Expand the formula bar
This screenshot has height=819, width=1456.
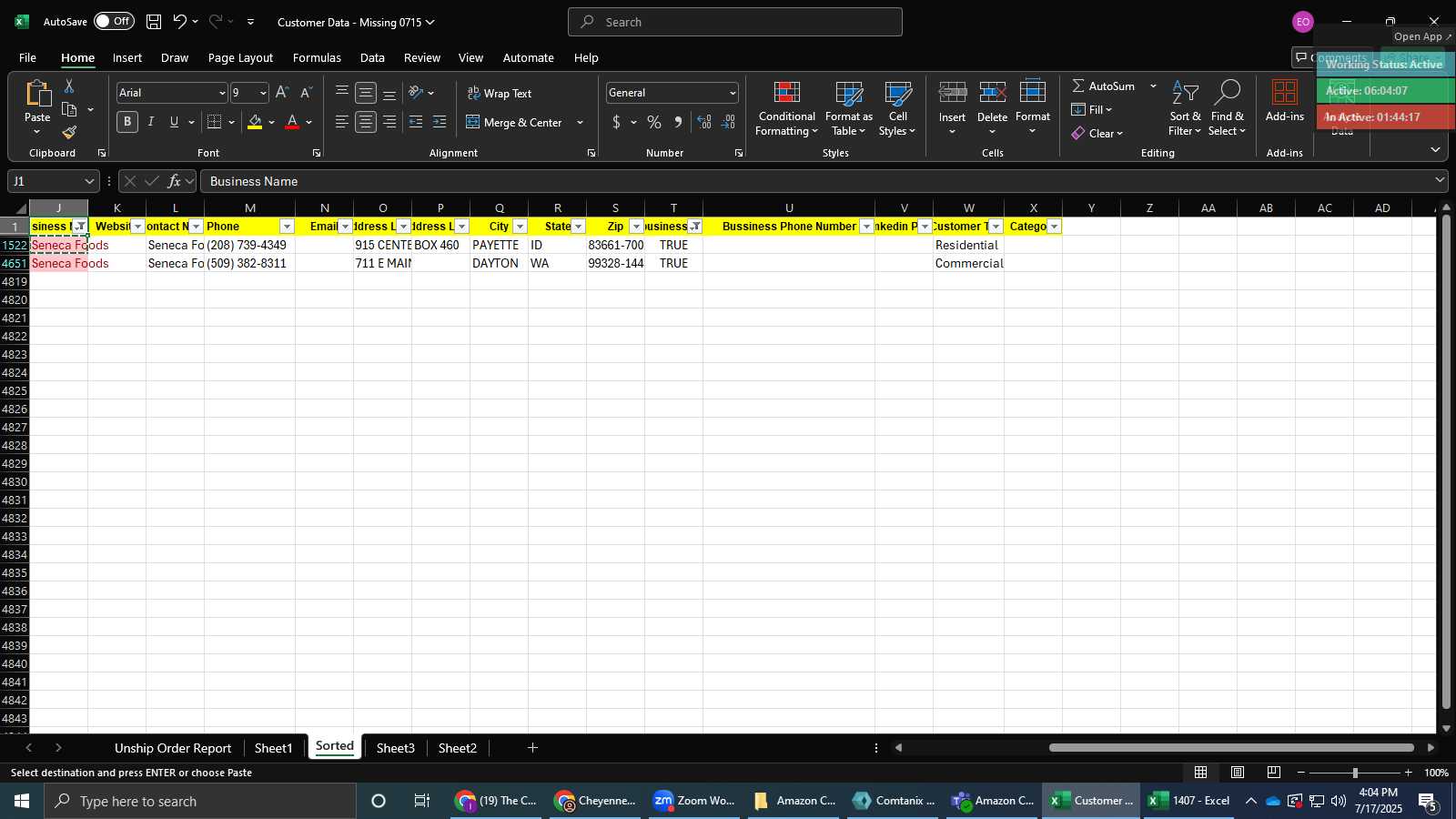[1440, 180]
